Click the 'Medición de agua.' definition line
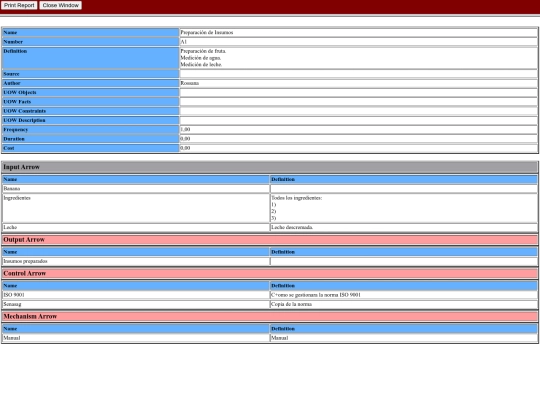 point(201,58)
